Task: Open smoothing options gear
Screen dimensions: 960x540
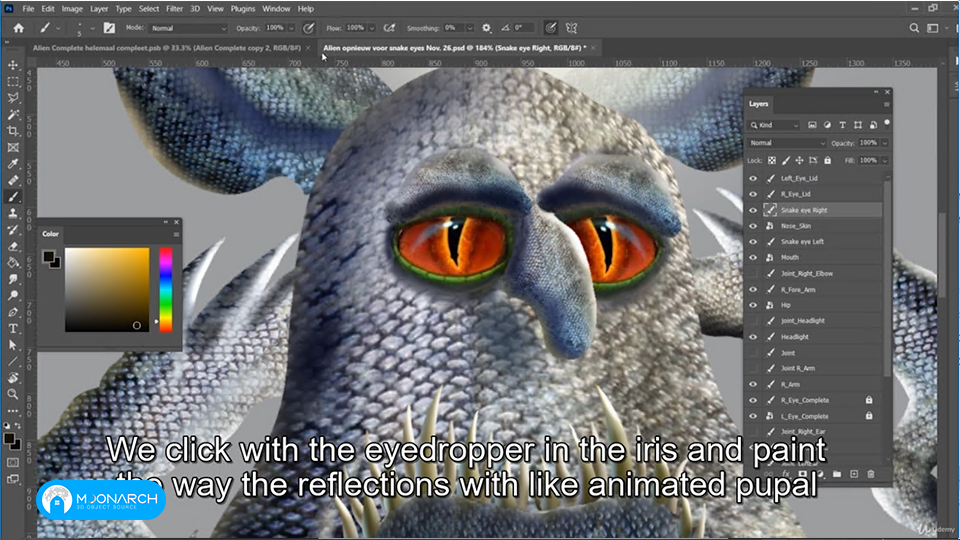Action: tap(487, 28)
